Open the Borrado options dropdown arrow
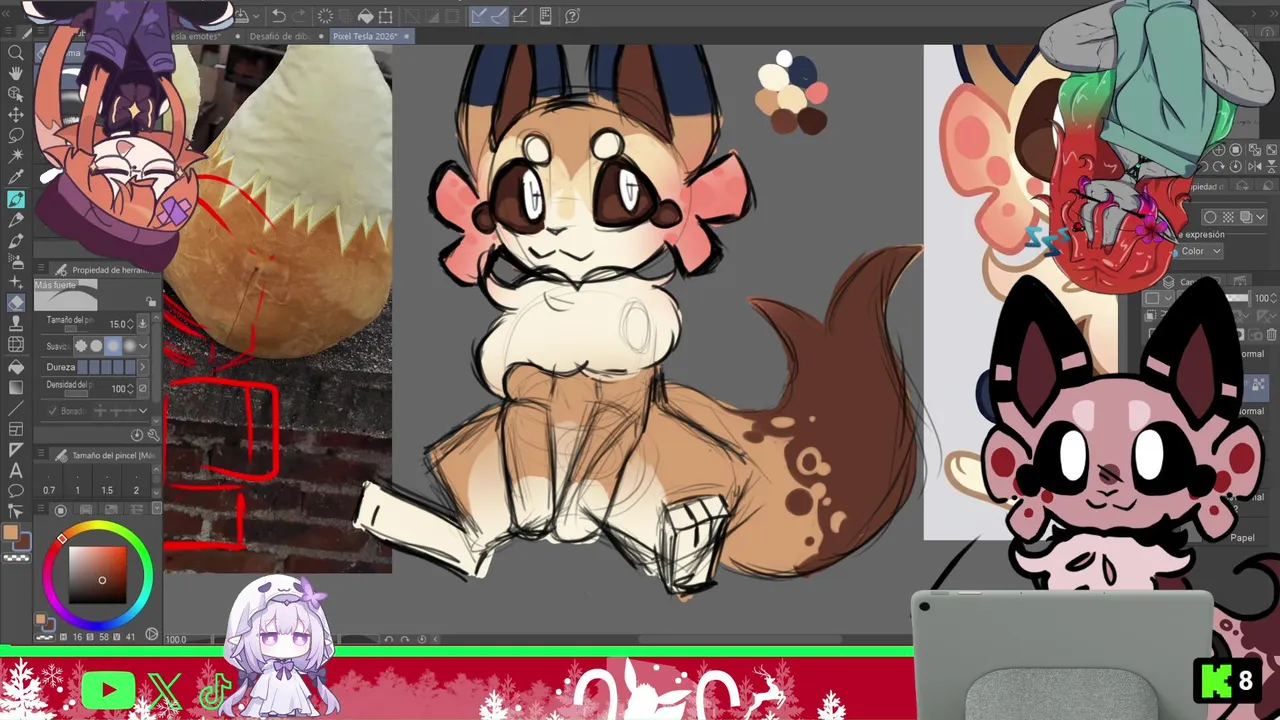This screenshot has width=1280, height=720. tap(143, 411)
